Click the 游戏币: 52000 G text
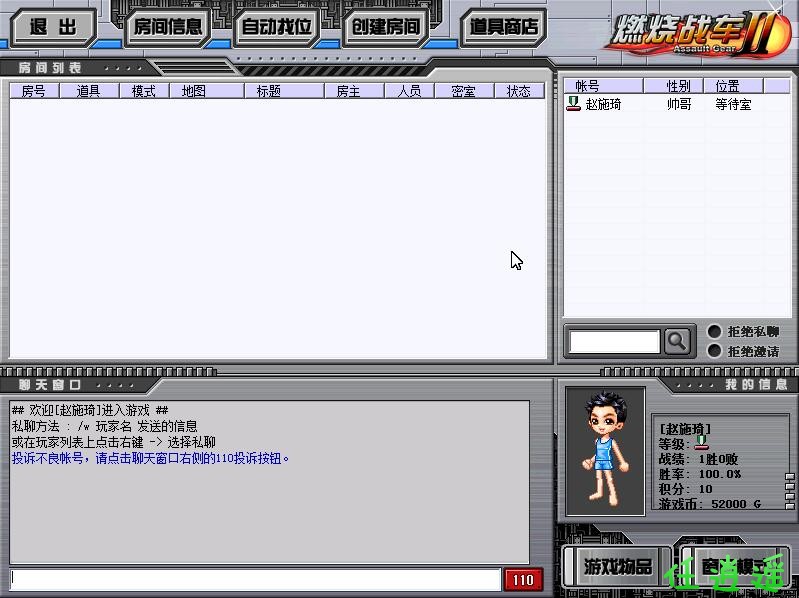The image size is (799, 598). [x=709, y=503]
